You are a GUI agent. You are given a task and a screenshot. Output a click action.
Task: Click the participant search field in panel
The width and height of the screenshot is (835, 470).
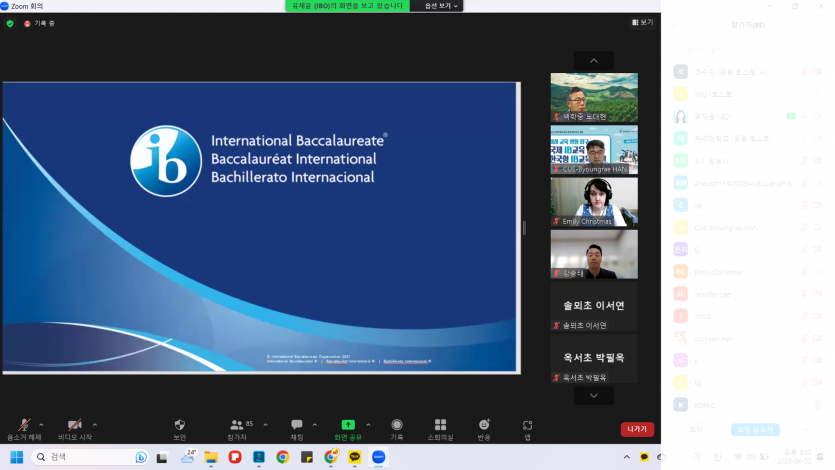[748, 50]
